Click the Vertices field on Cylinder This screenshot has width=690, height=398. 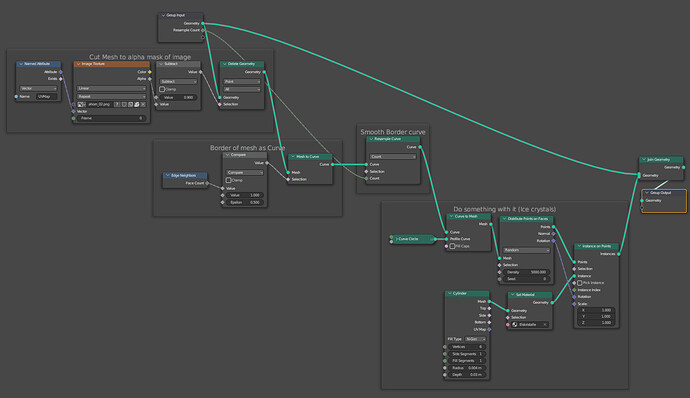[466, 346]
